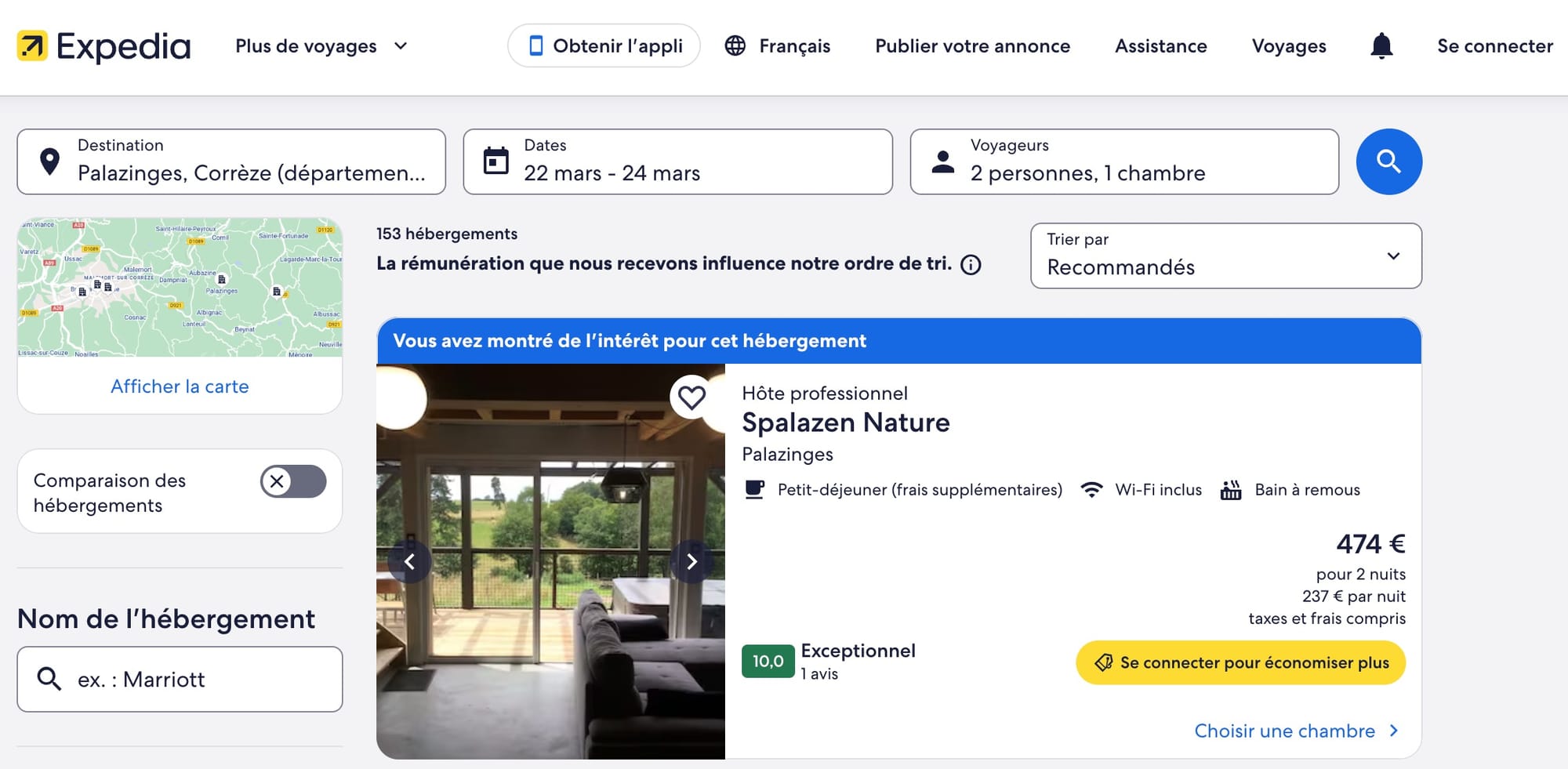Go to Voyages in the header

[x=1288, y=46]
